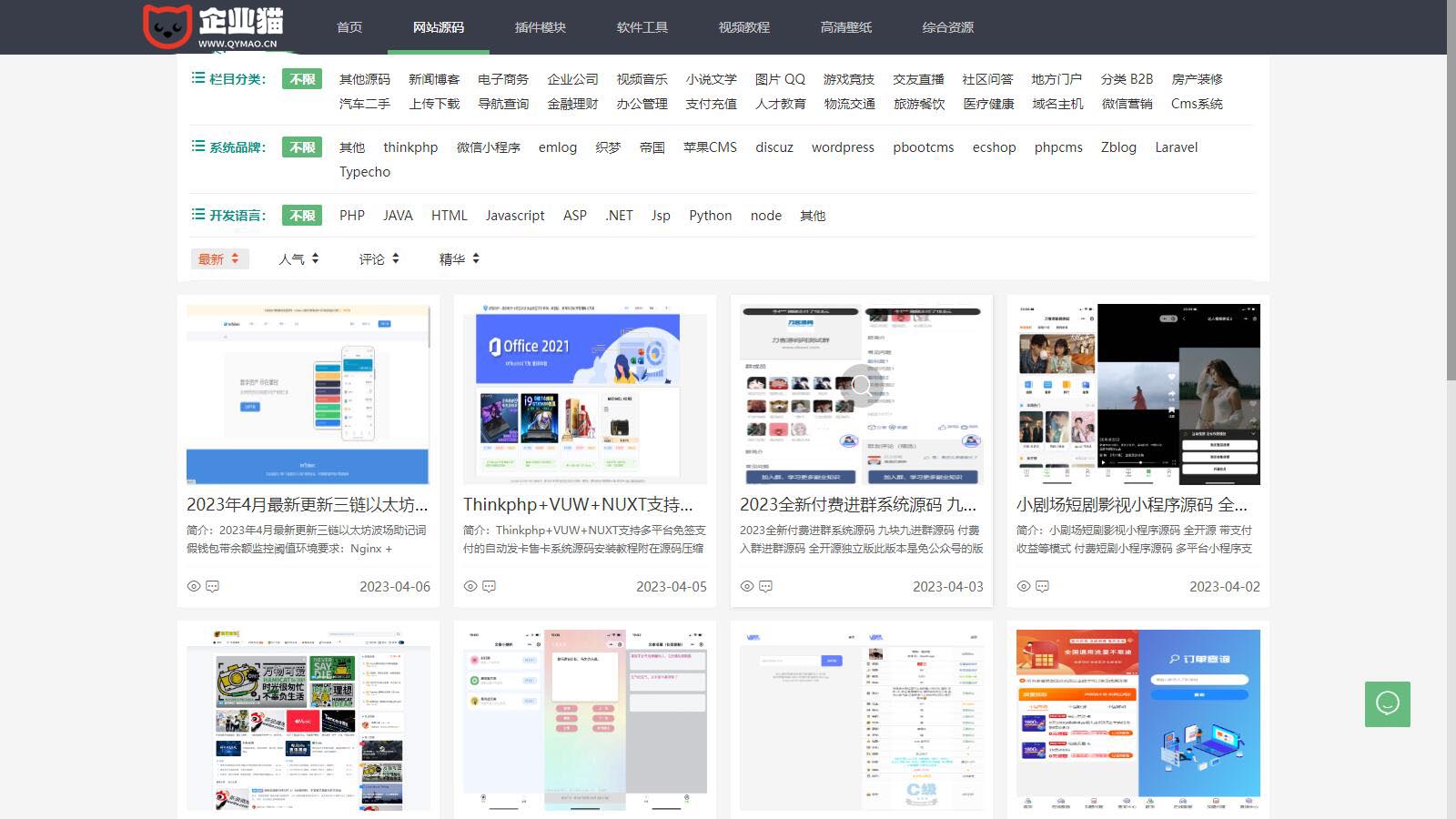Select 不限 in the 系统品牌 filter

[302, 147]
